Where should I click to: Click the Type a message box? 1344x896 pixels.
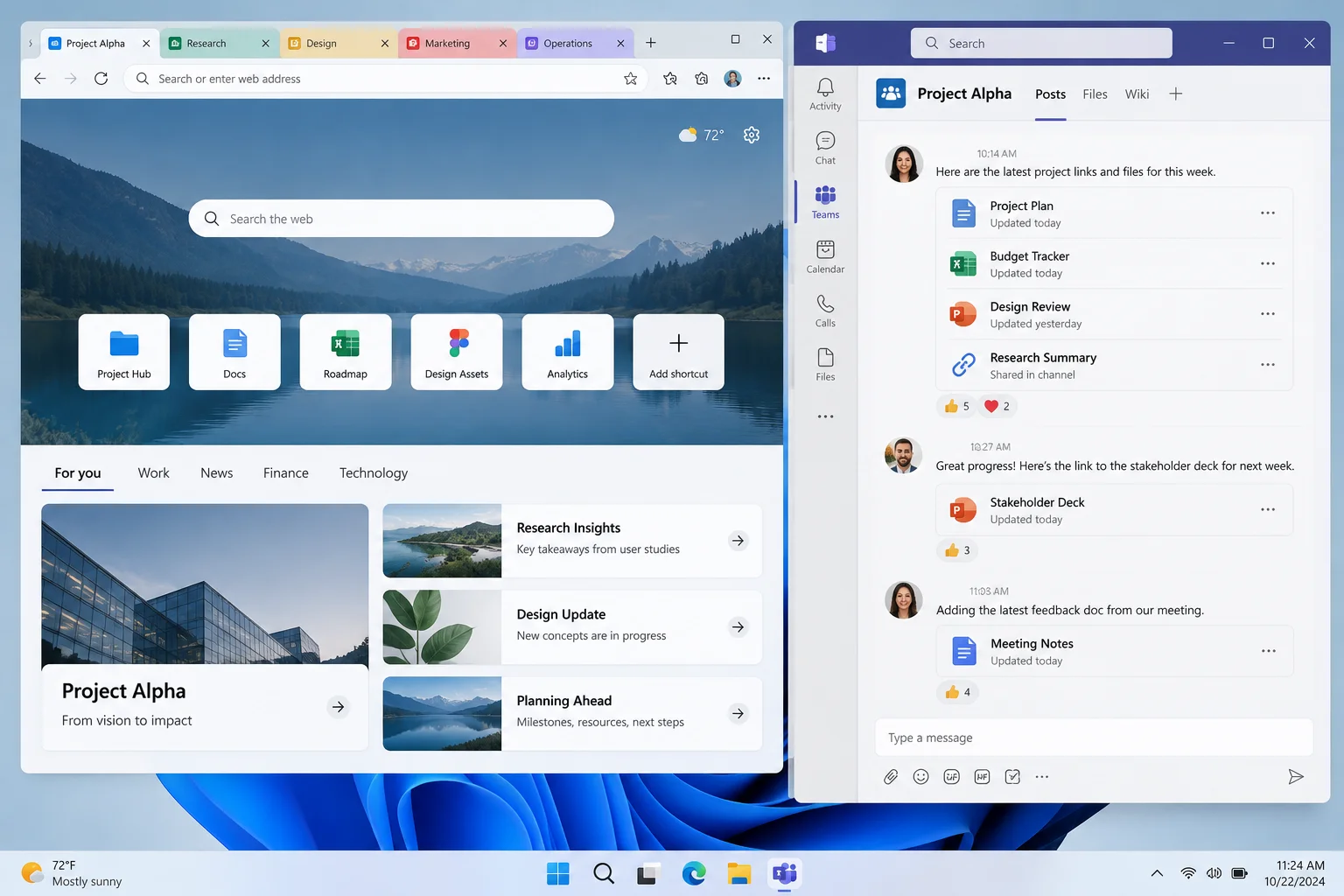coord(1094,738)
